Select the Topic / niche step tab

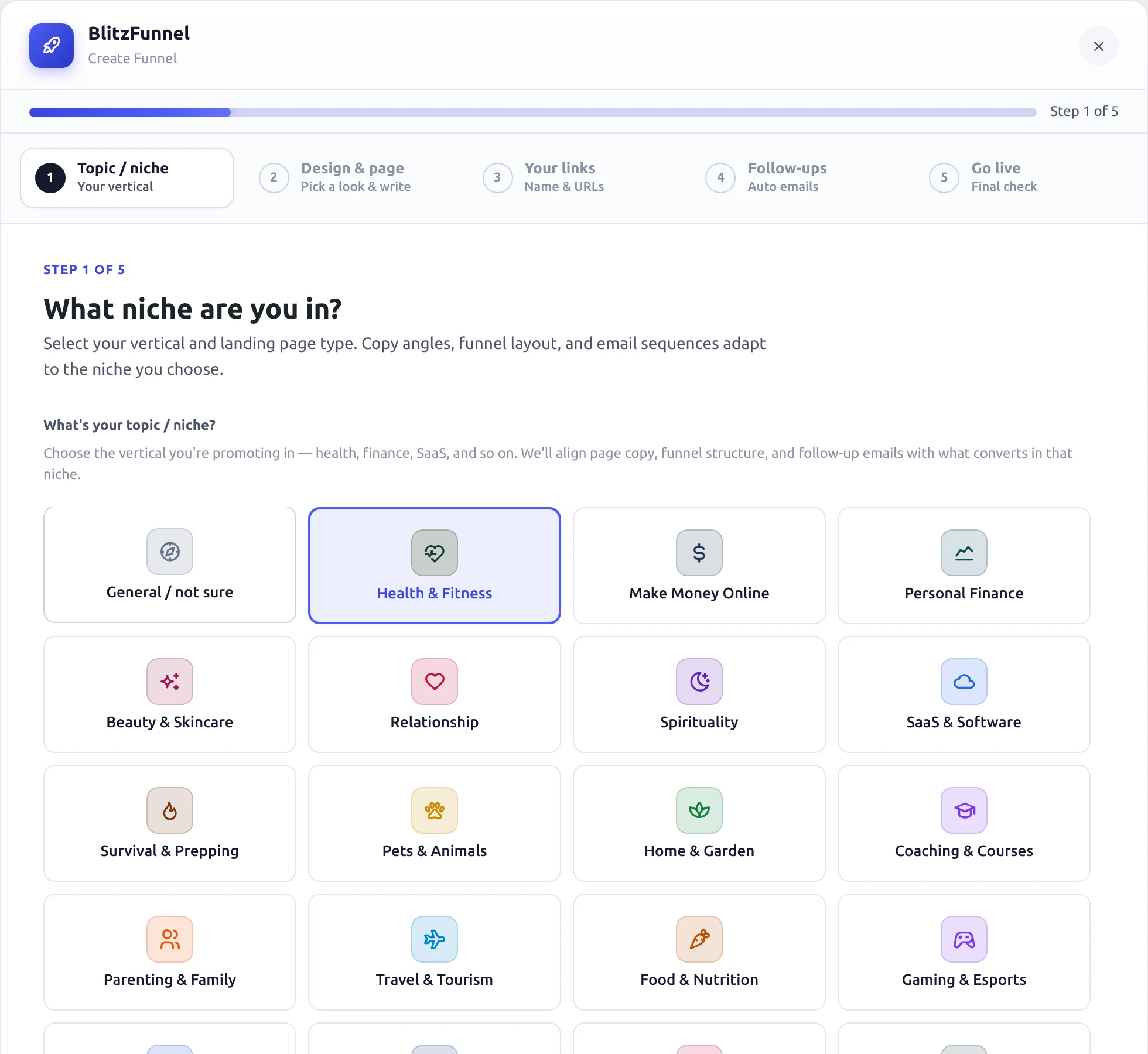click(x=127, y=177)
